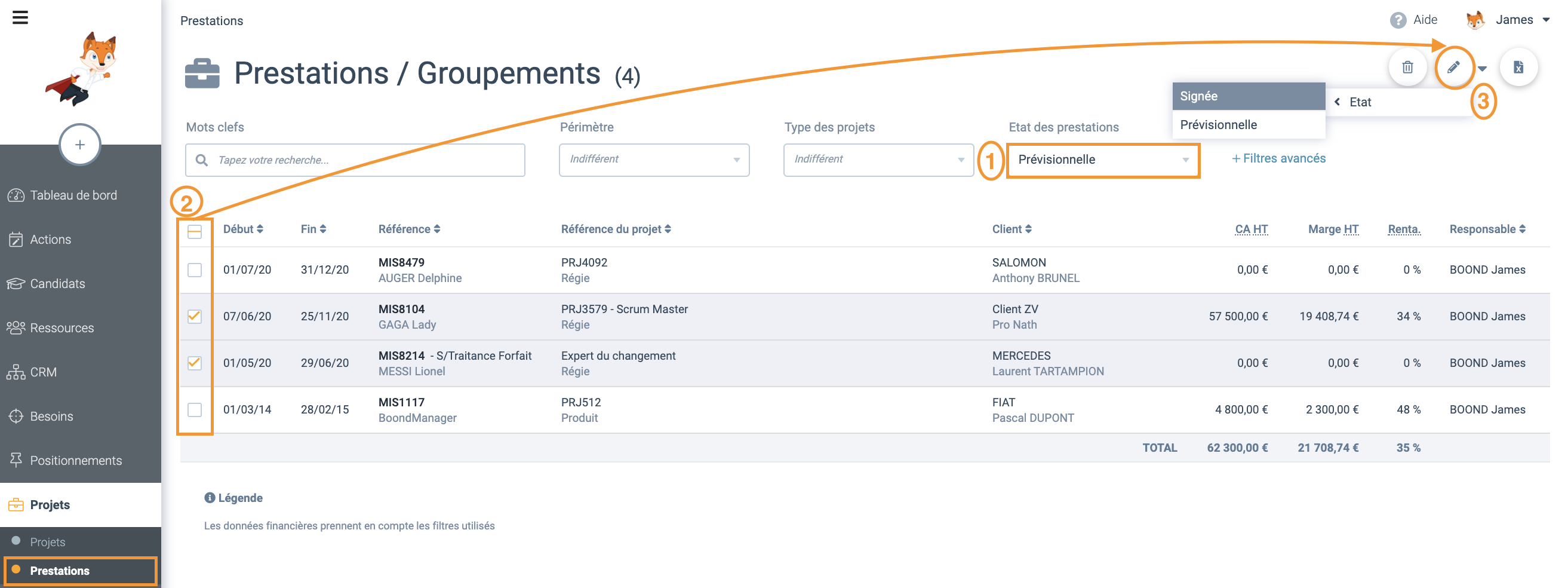The height and width of the screenshot is (588, 1568).
Task: Click the spreadsheet export icon
Action: click(1518, 68)
